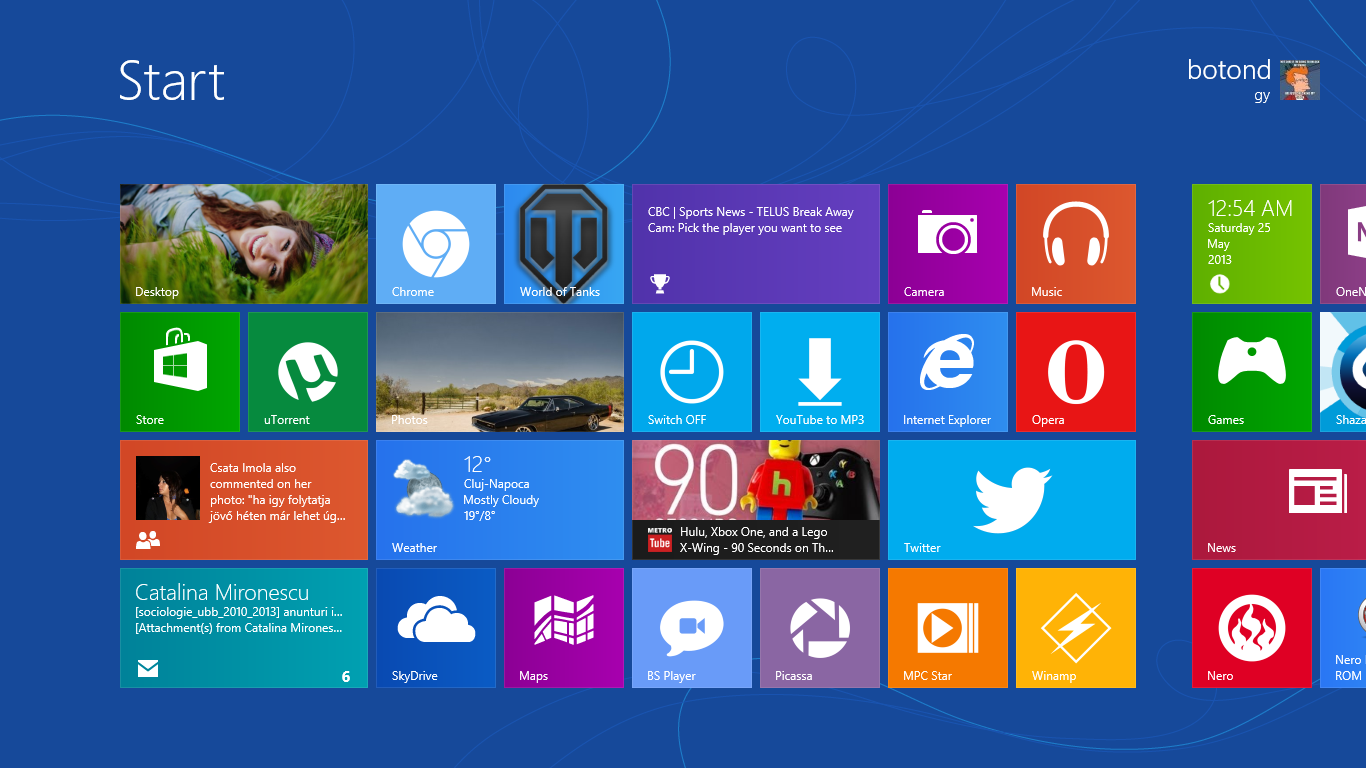Open the CBC Sports News tile

point(756,244)
